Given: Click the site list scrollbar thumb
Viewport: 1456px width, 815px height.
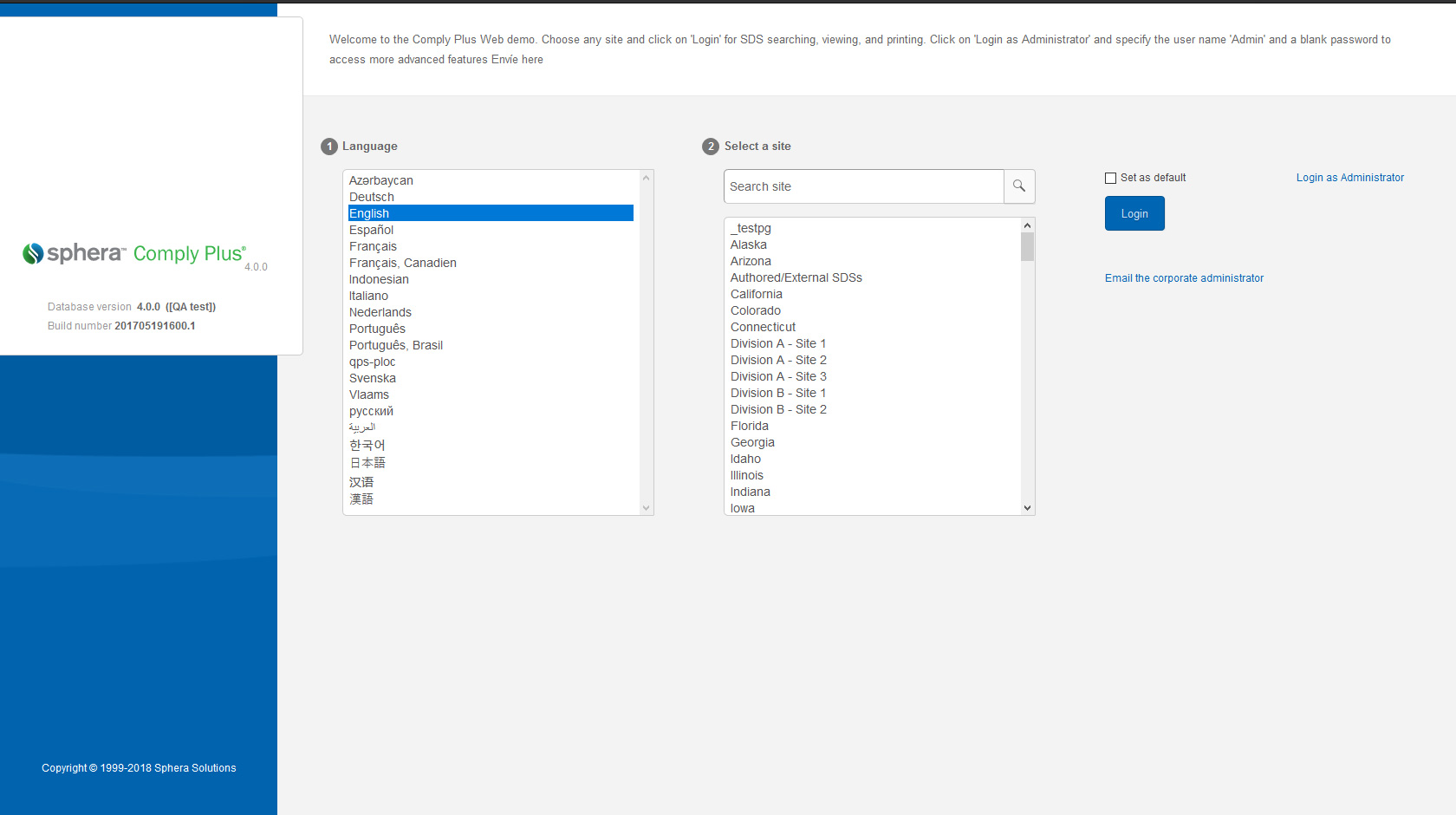Looking at the screenshot, I should 1027,246.
